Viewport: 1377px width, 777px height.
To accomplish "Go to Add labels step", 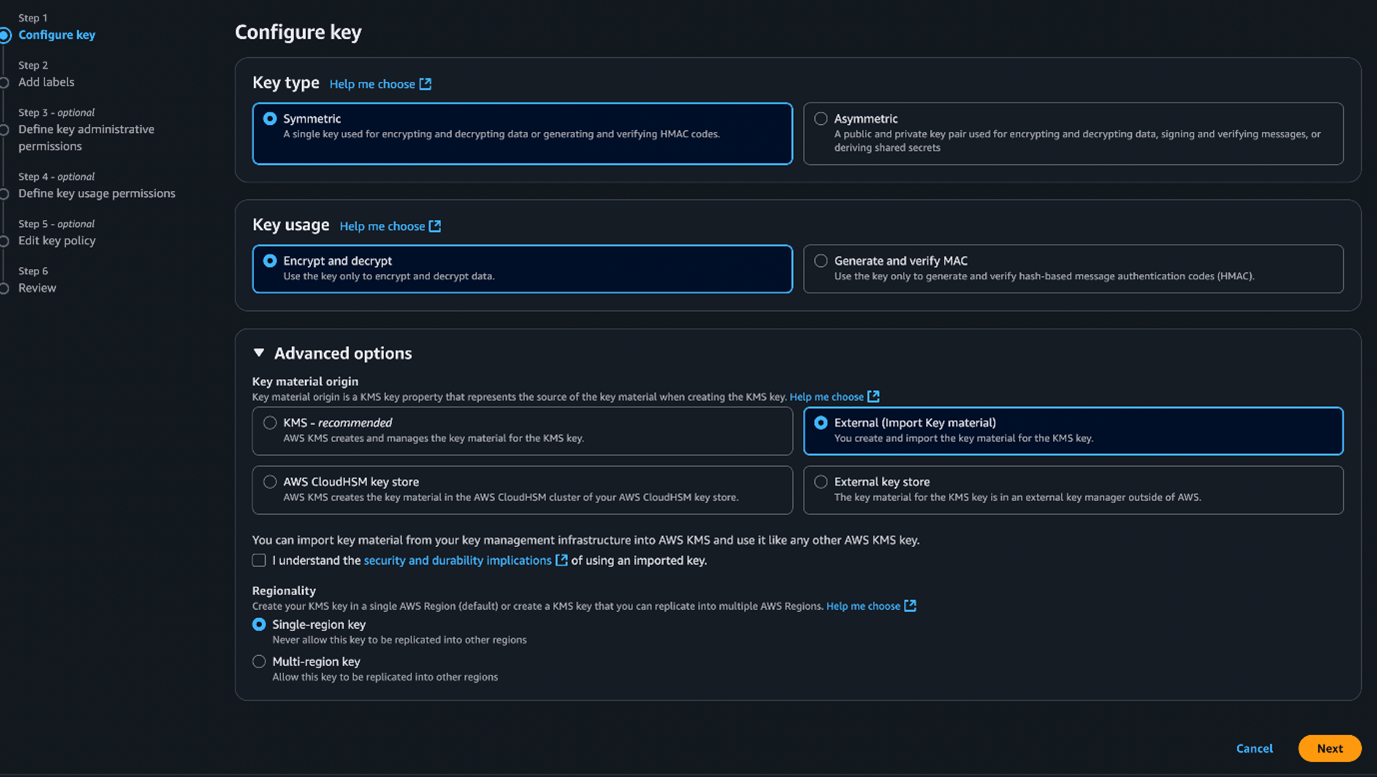I will pyautogui.click(x=46, y=82).
